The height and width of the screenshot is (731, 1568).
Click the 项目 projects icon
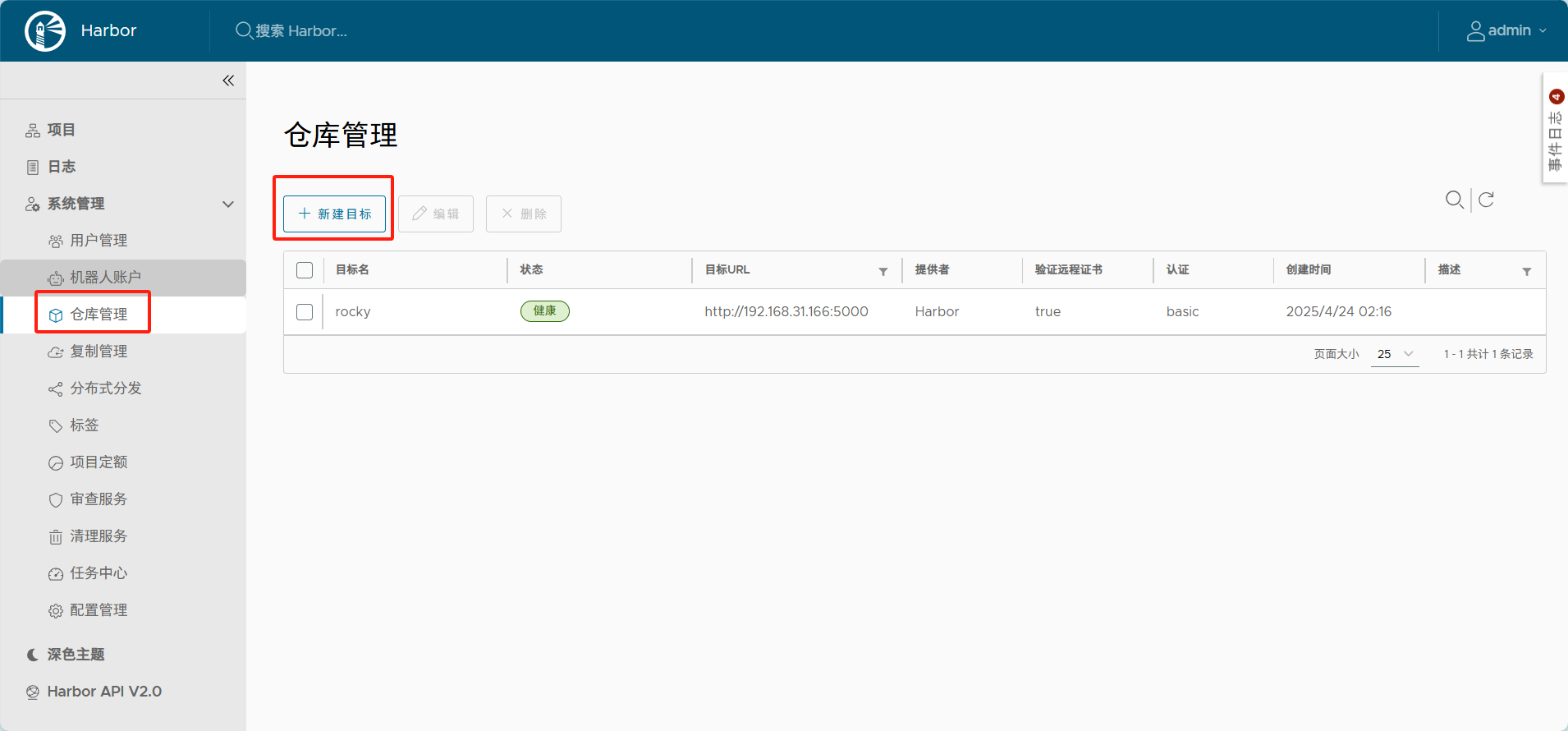point(33,131)
